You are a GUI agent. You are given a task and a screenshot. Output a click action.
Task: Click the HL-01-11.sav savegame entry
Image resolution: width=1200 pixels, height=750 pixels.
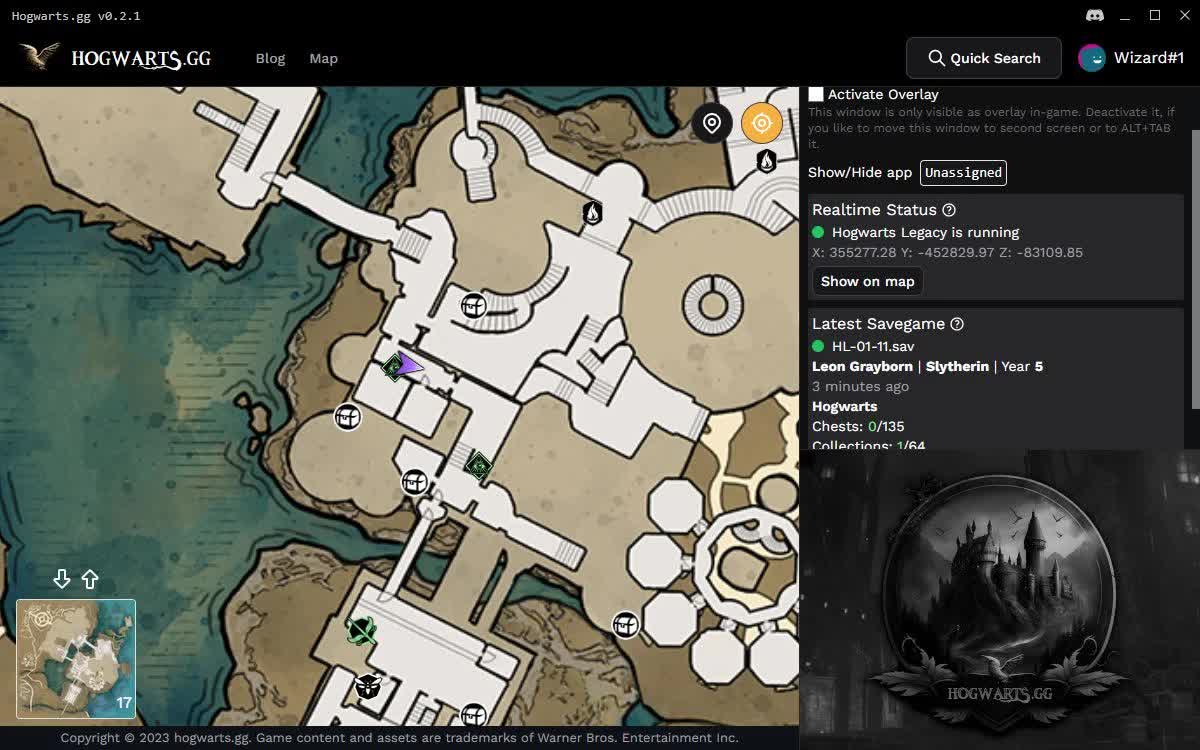[x=873, y=346]
